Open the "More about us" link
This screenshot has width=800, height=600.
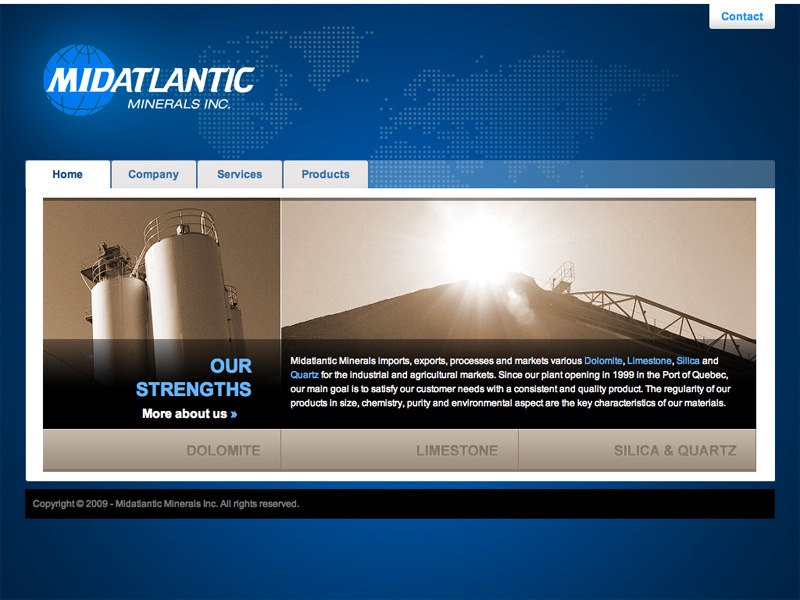click(184, 414)
